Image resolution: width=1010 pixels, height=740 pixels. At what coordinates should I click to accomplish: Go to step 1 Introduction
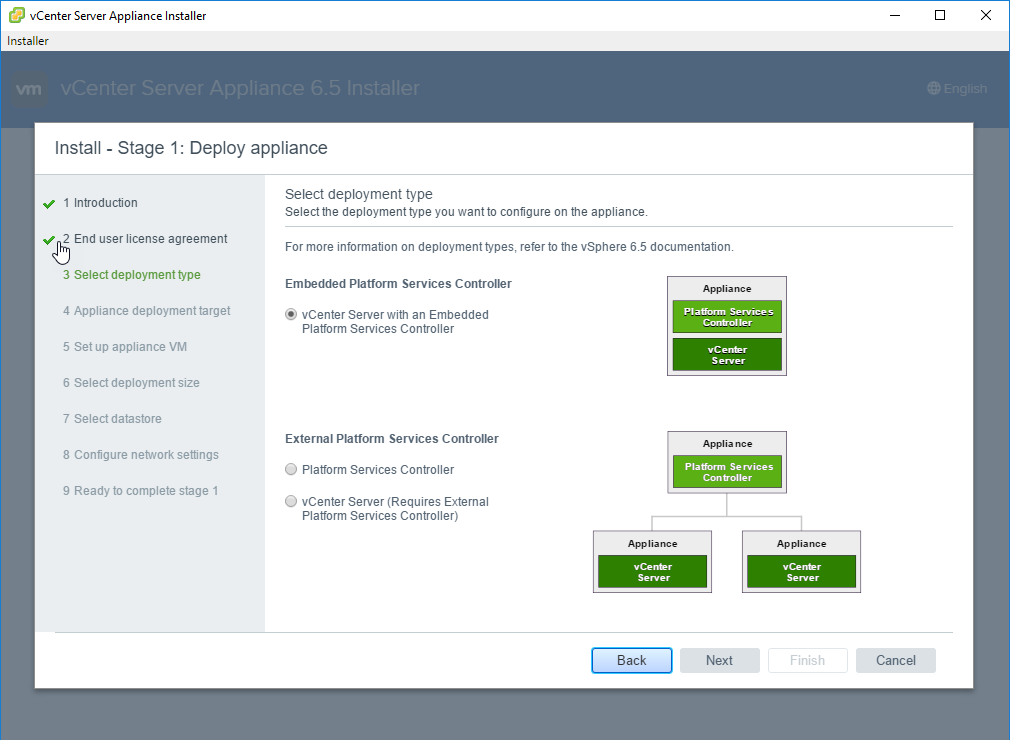tap(100, 203)
